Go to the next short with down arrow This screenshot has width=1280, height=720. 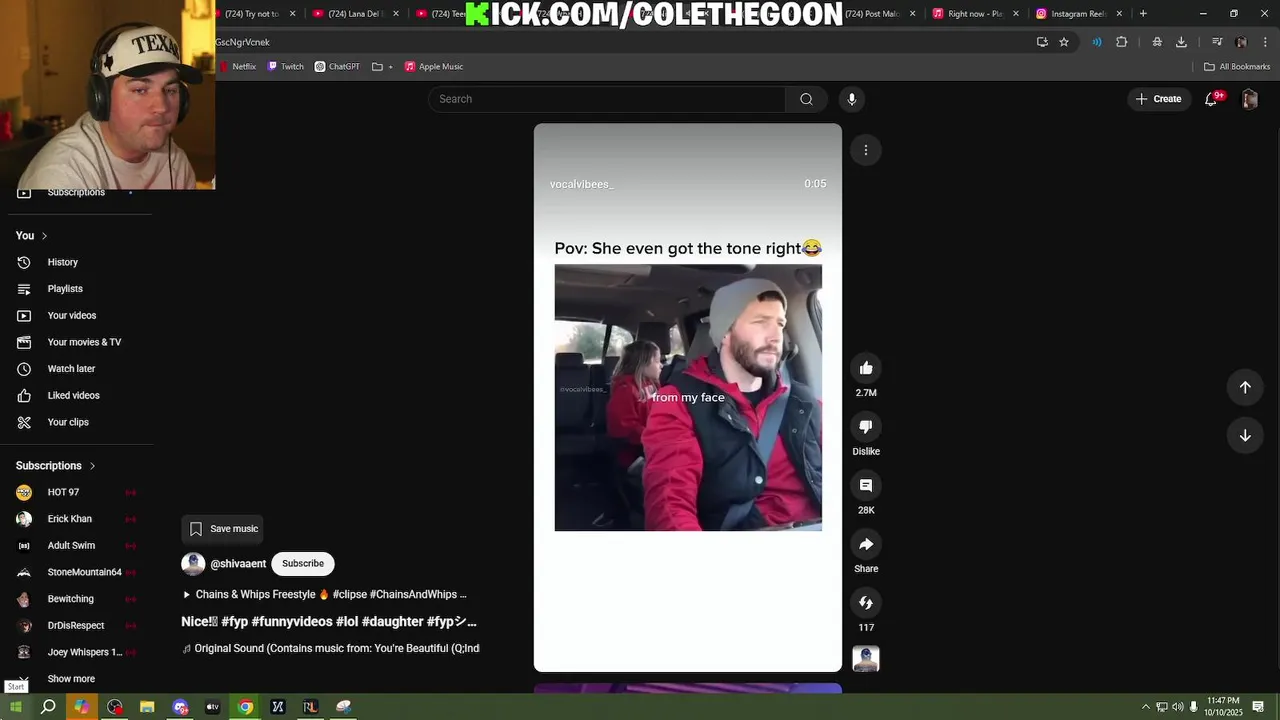[1245, 435]
